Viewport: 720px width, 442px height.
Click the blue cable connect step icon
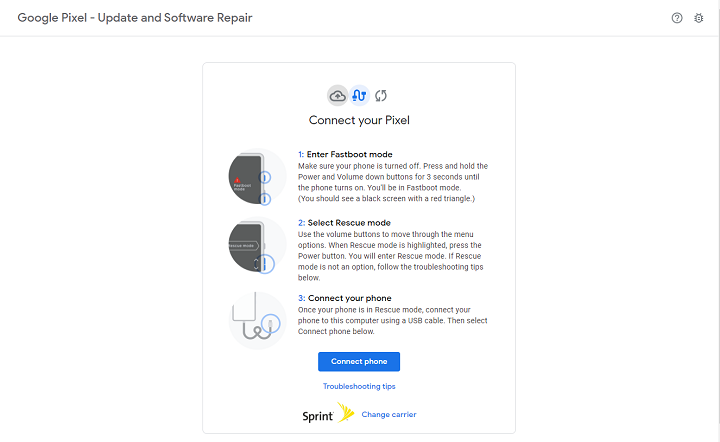coord(359,96)
